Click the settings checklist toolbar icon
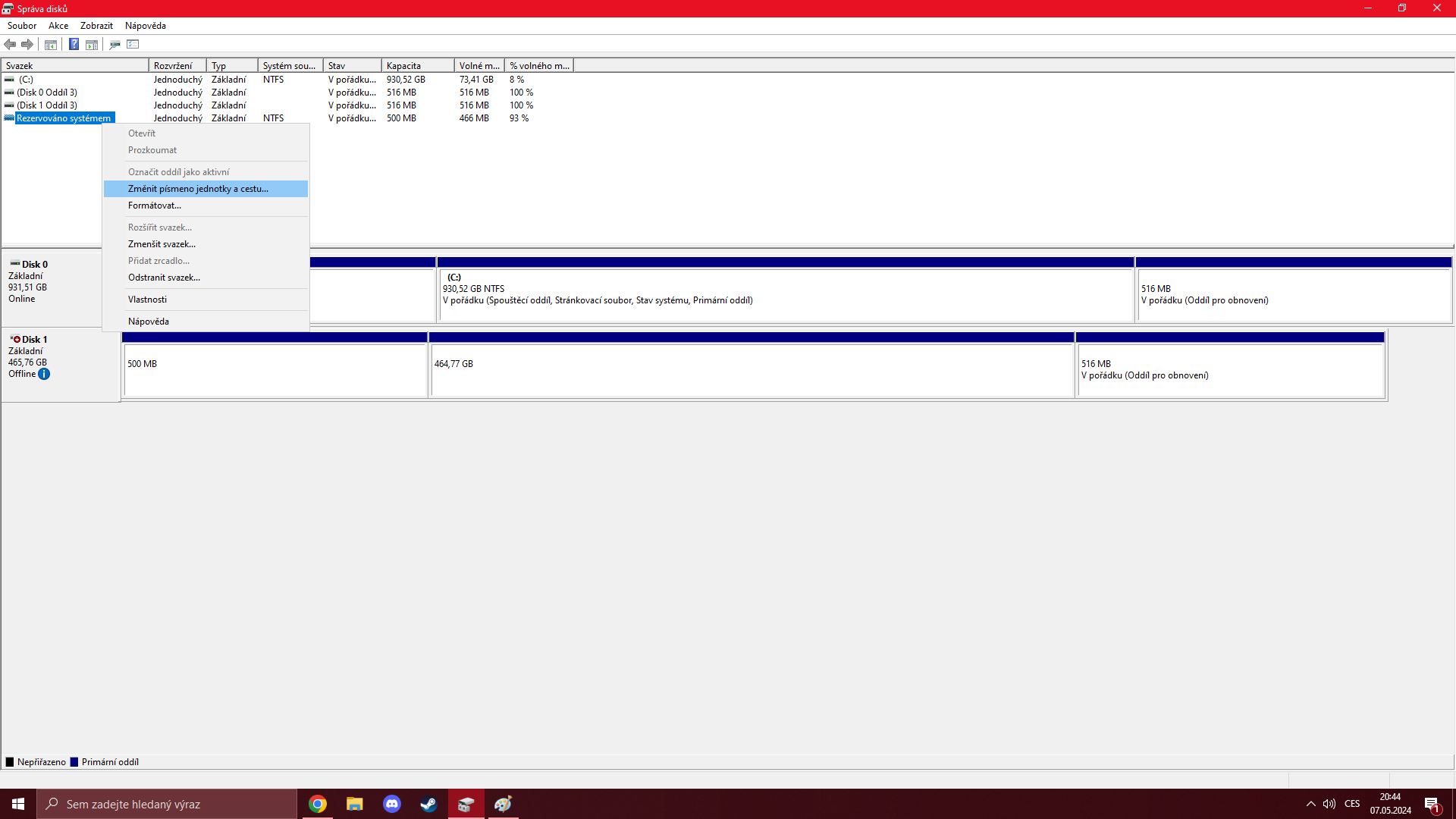 point(133,45)
